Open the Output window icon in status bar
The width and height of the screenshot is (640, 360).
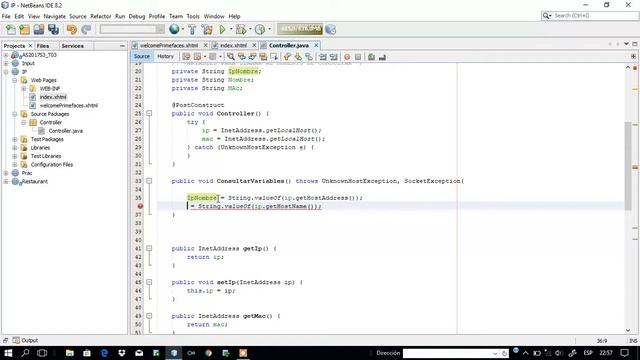(x=16, y=340)
